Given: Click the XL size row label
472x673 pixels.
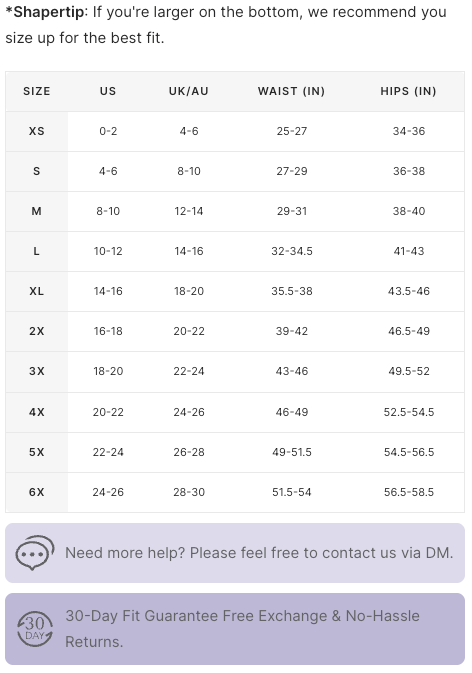Looking at the screenshot, I should [x=36, y=291].
